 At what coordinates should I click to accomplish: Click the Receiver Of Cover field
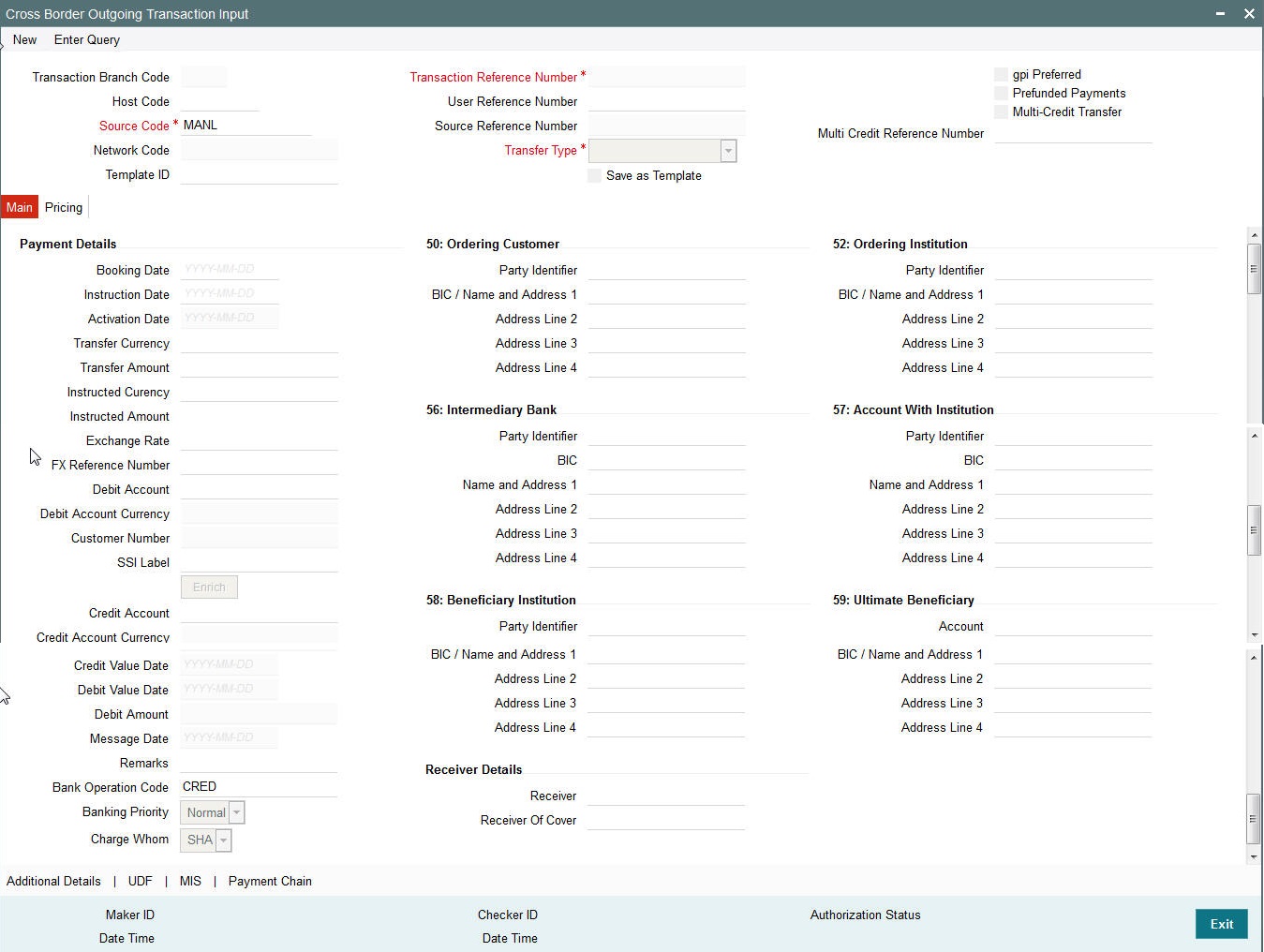[667, 820]
